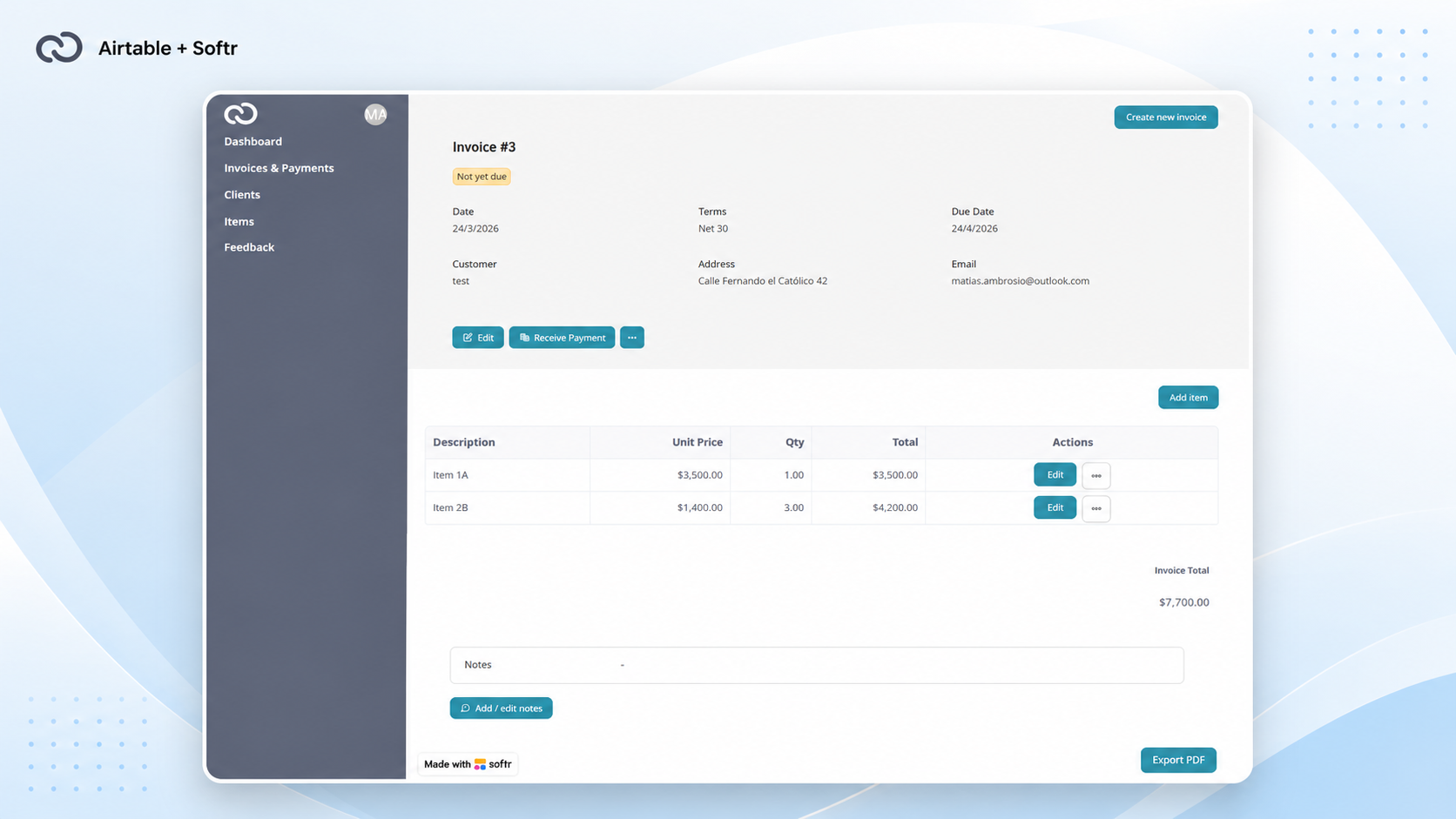
Task: Click Receive Payment button
Action: tap(562, 338)
